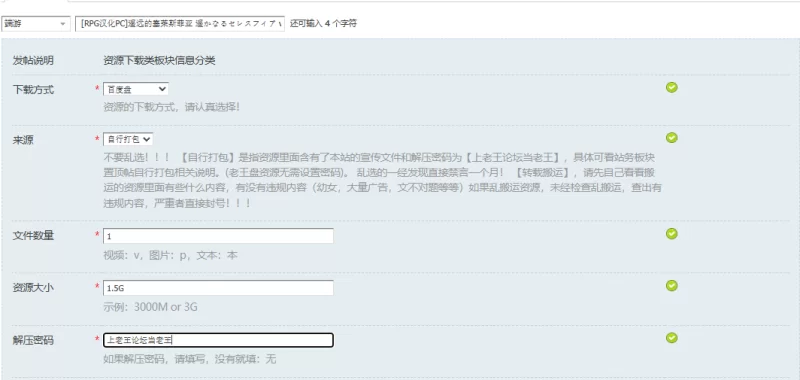Click the 解压密码 input field
This screenshot has width=800, height=380.
(x=218, y=340)
